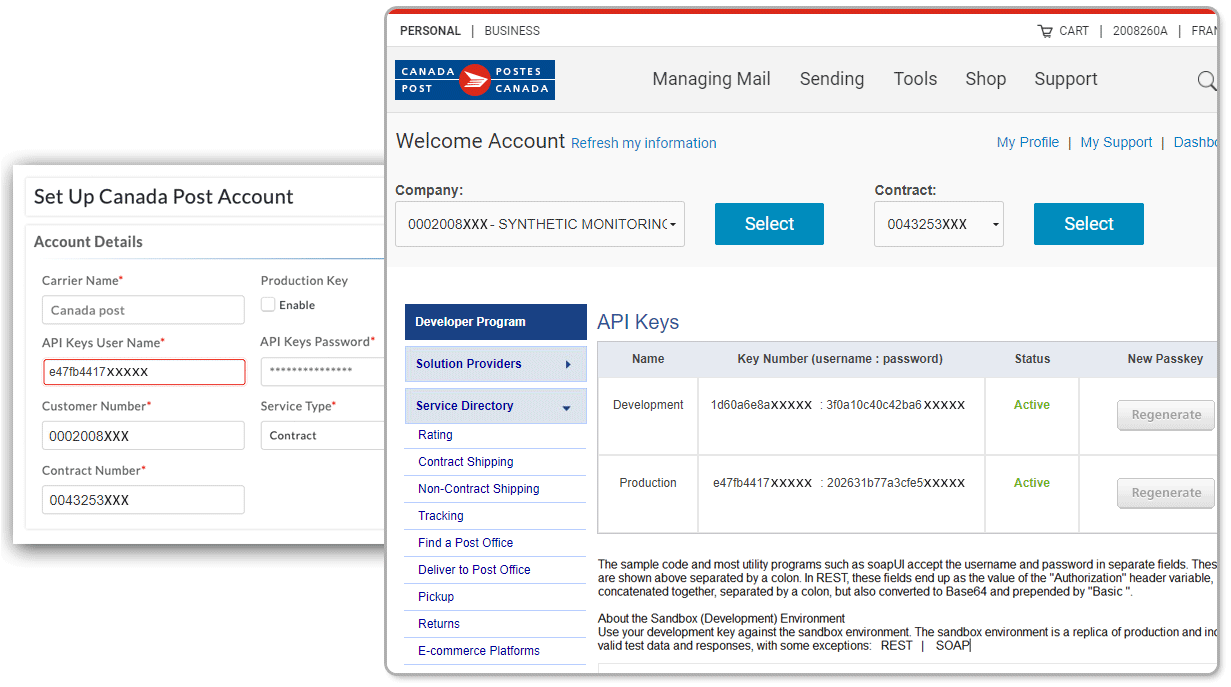Click the Production key number text
This screenshot has height=687, width=1231.
click(839, 483)
